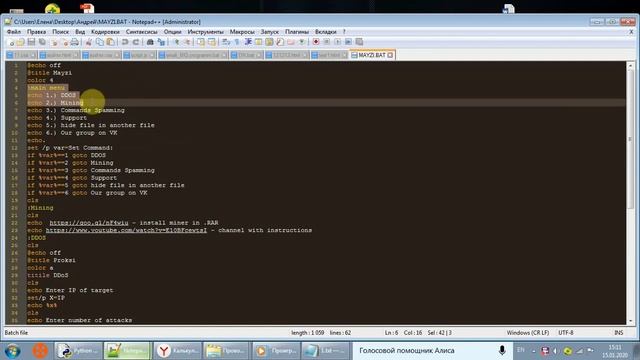Open the Опции menu
640x360 pixels.
pyautogui.click(x=172, y=31)
